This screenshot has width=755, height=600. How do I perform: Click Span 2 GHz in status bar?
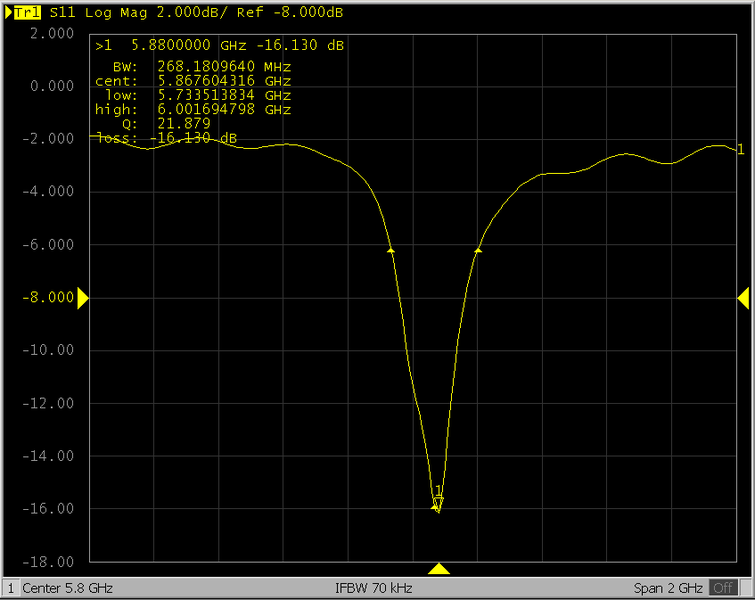(x=668, y=588)
